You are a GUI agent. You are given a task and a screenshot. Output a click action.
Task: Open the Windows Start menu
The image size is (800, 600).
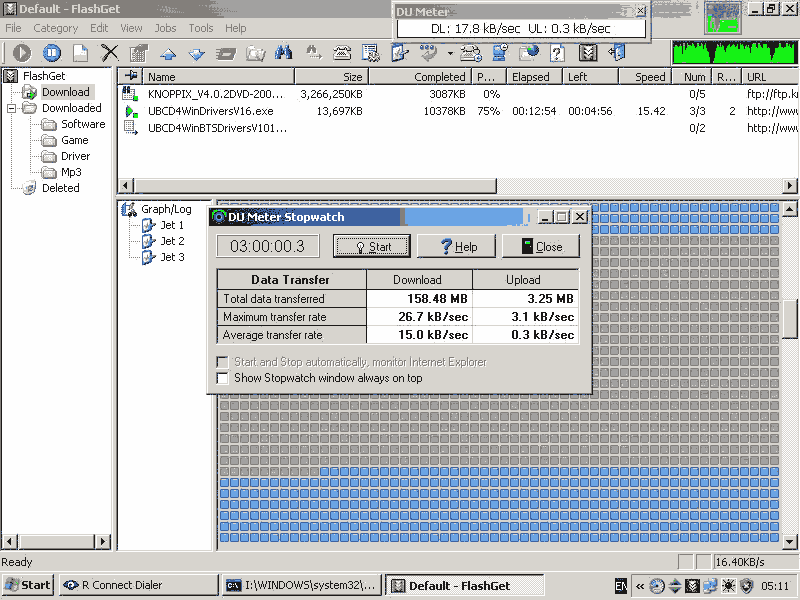click(28, 585)
